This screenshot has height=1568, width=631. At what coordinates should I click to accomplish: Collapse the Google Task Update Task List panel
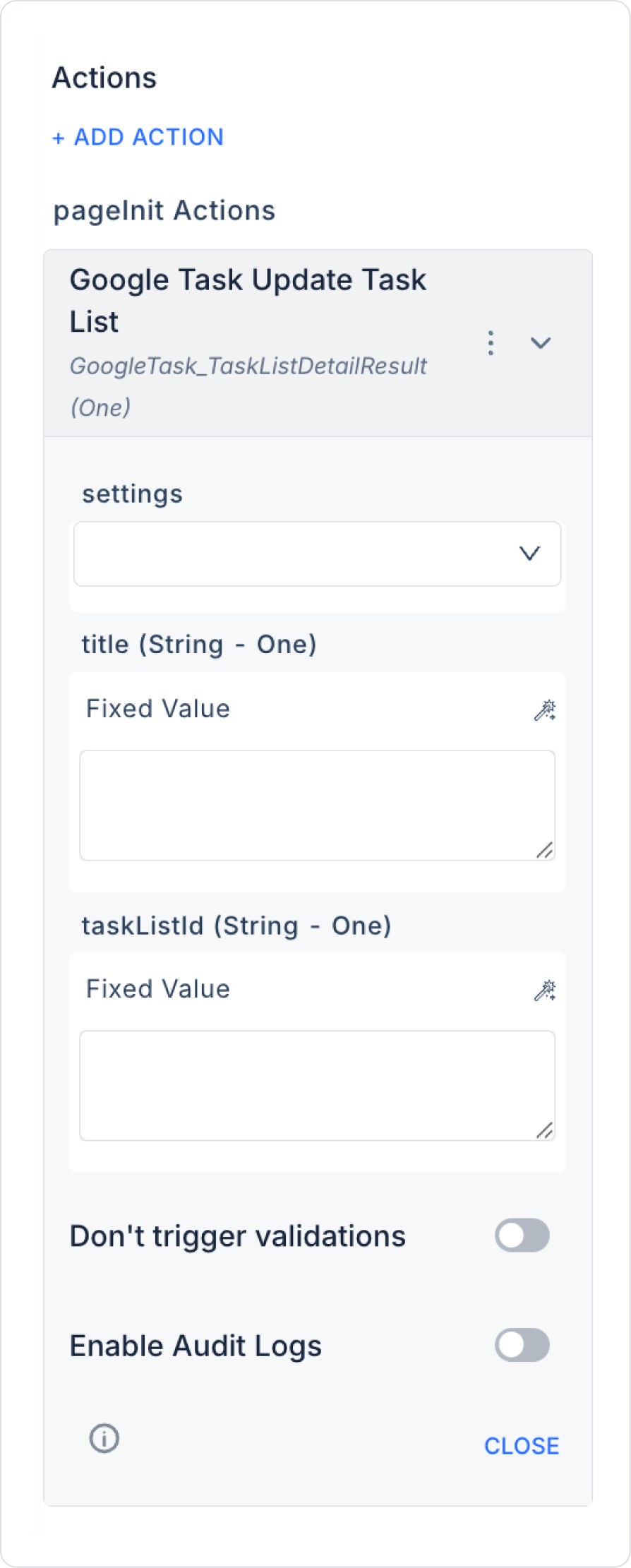coord(541,343)
